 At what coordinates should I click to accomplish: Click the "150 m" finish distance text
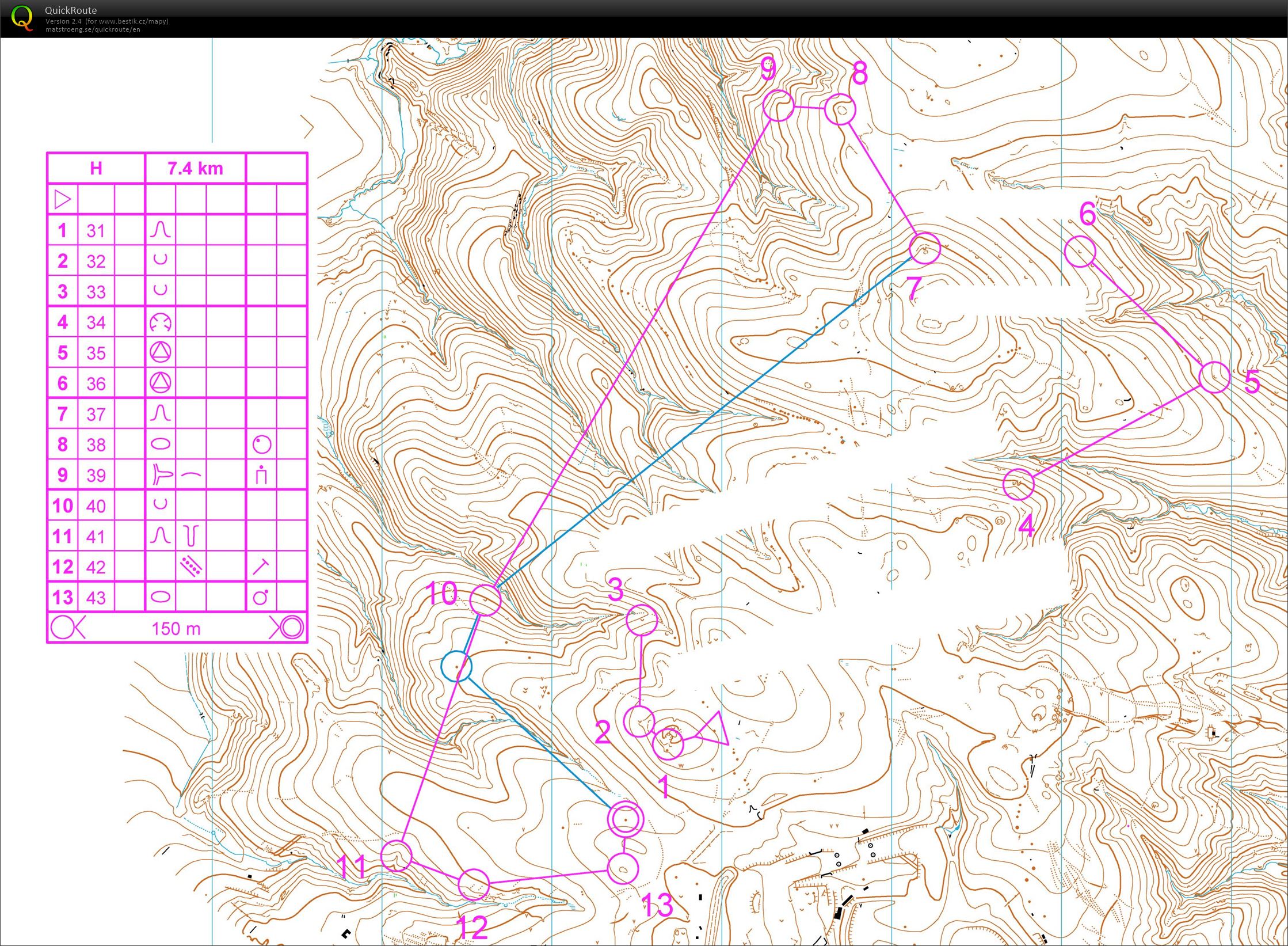click(x=176, y=628)
